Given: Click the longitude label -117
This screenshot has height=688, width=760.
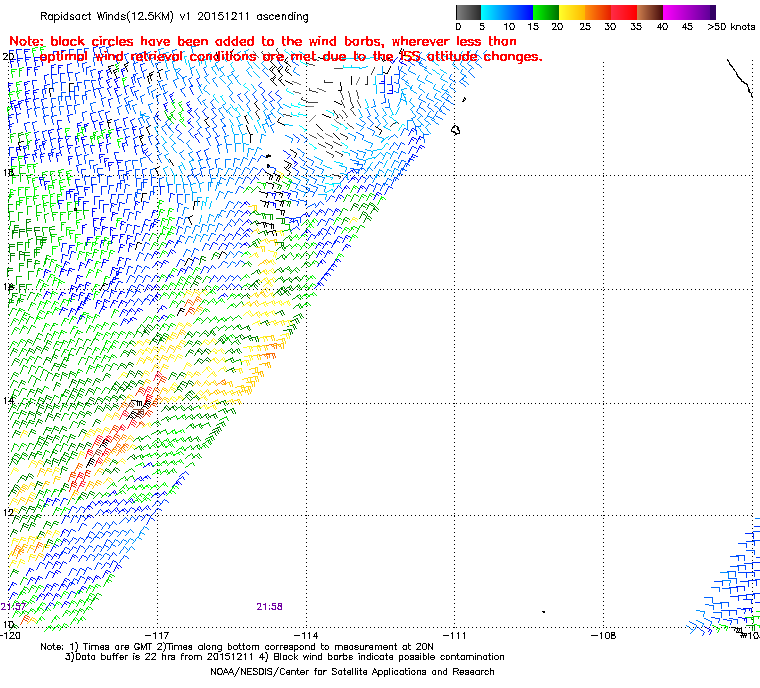Looking at the screenshot, I should (x=158, y=635).
